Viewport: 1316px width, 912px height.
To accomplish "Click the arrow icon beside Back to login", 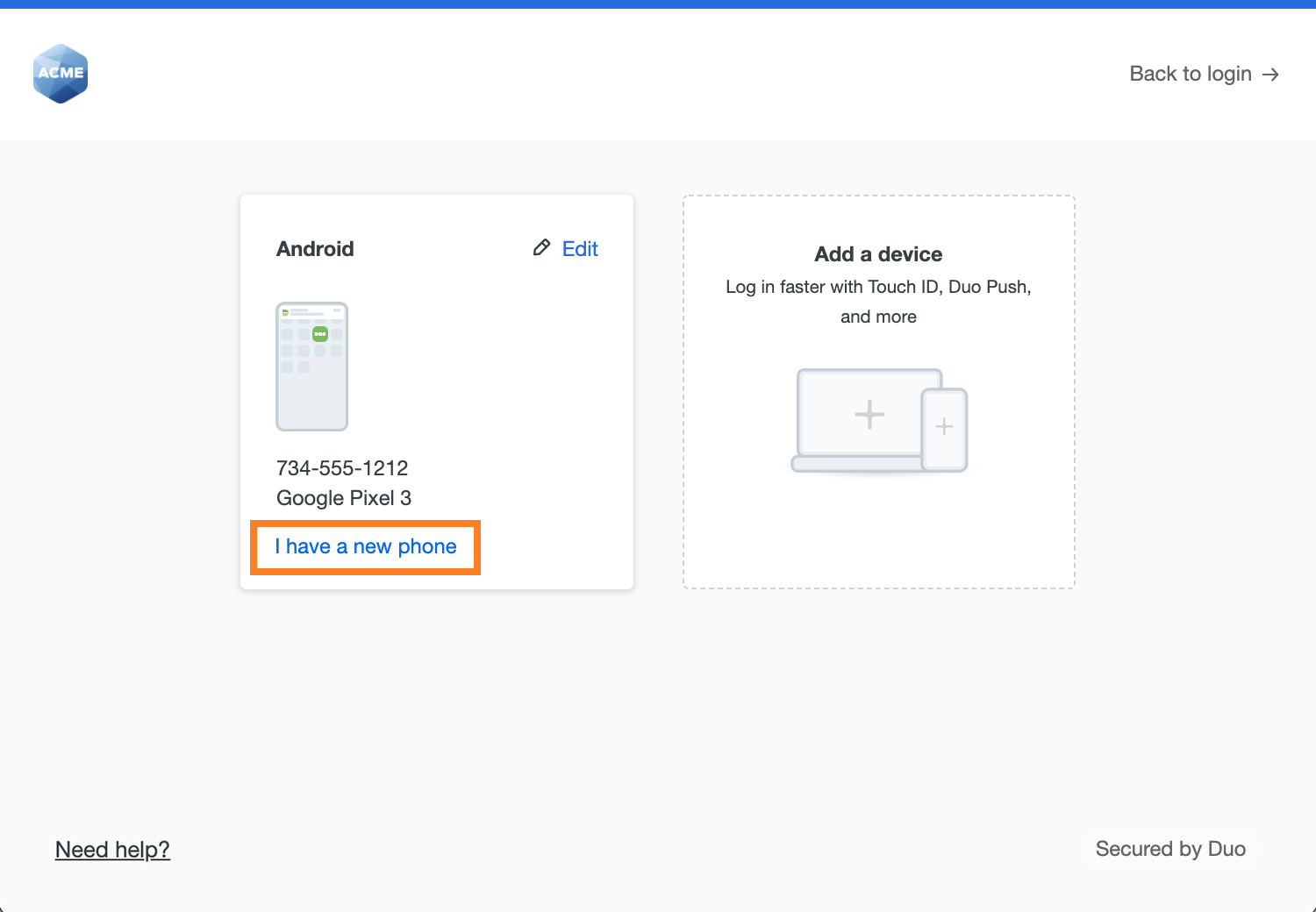I will click(x=1270, y=74).
